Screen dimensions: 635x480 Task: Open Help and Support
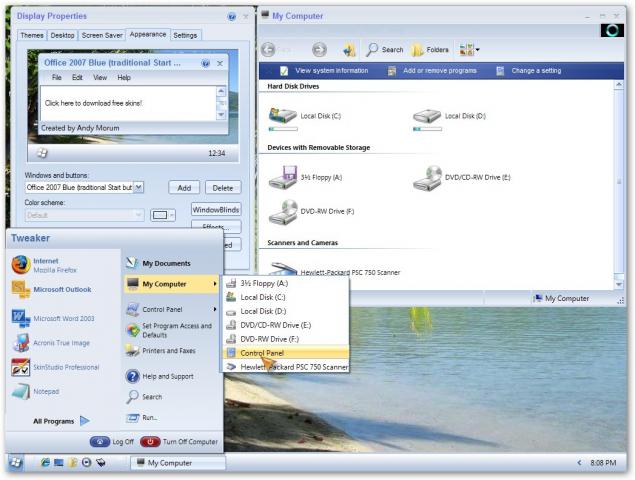coord(160,376)
